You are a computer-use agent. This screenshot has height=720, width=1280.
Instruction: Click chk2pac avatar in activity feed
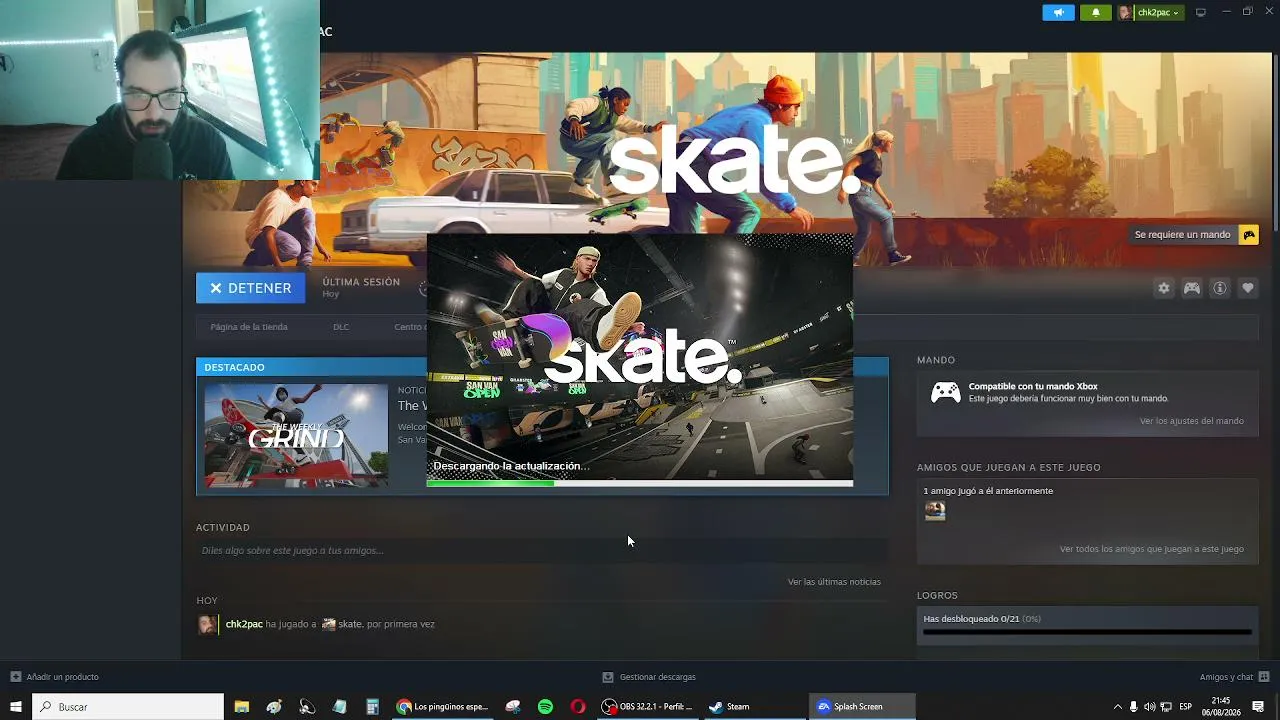click(207, 624)
